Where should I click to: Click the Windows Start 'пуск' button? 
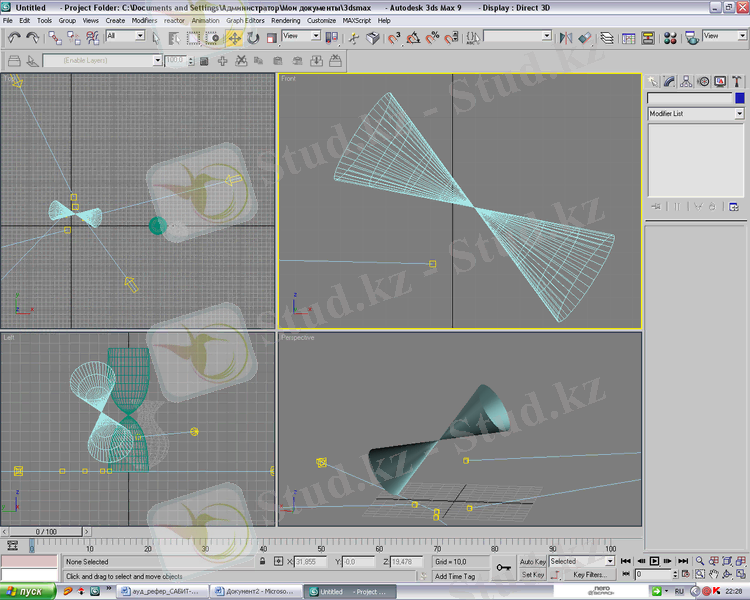click(26, 592)
